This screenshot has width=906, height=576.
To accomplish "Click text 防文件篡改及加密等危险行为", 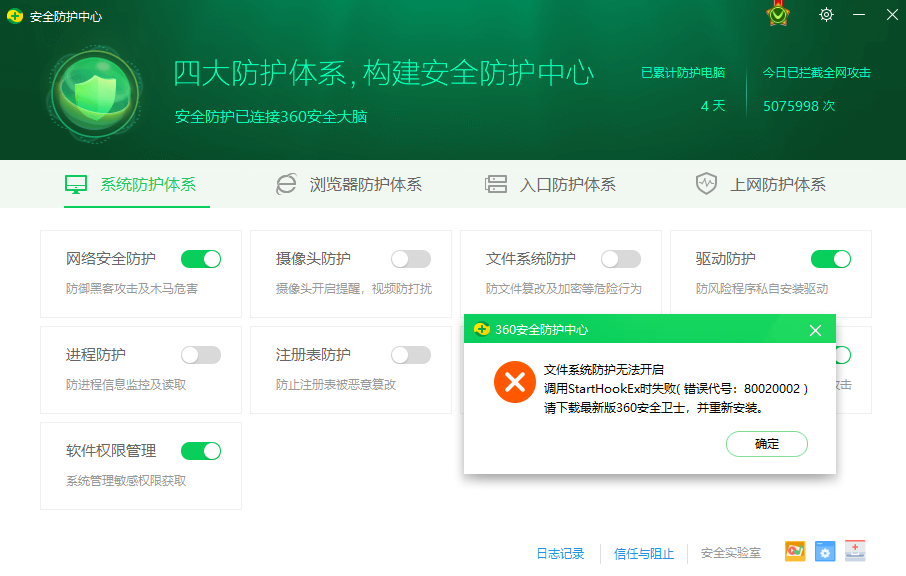I will (x=563, y=289).
